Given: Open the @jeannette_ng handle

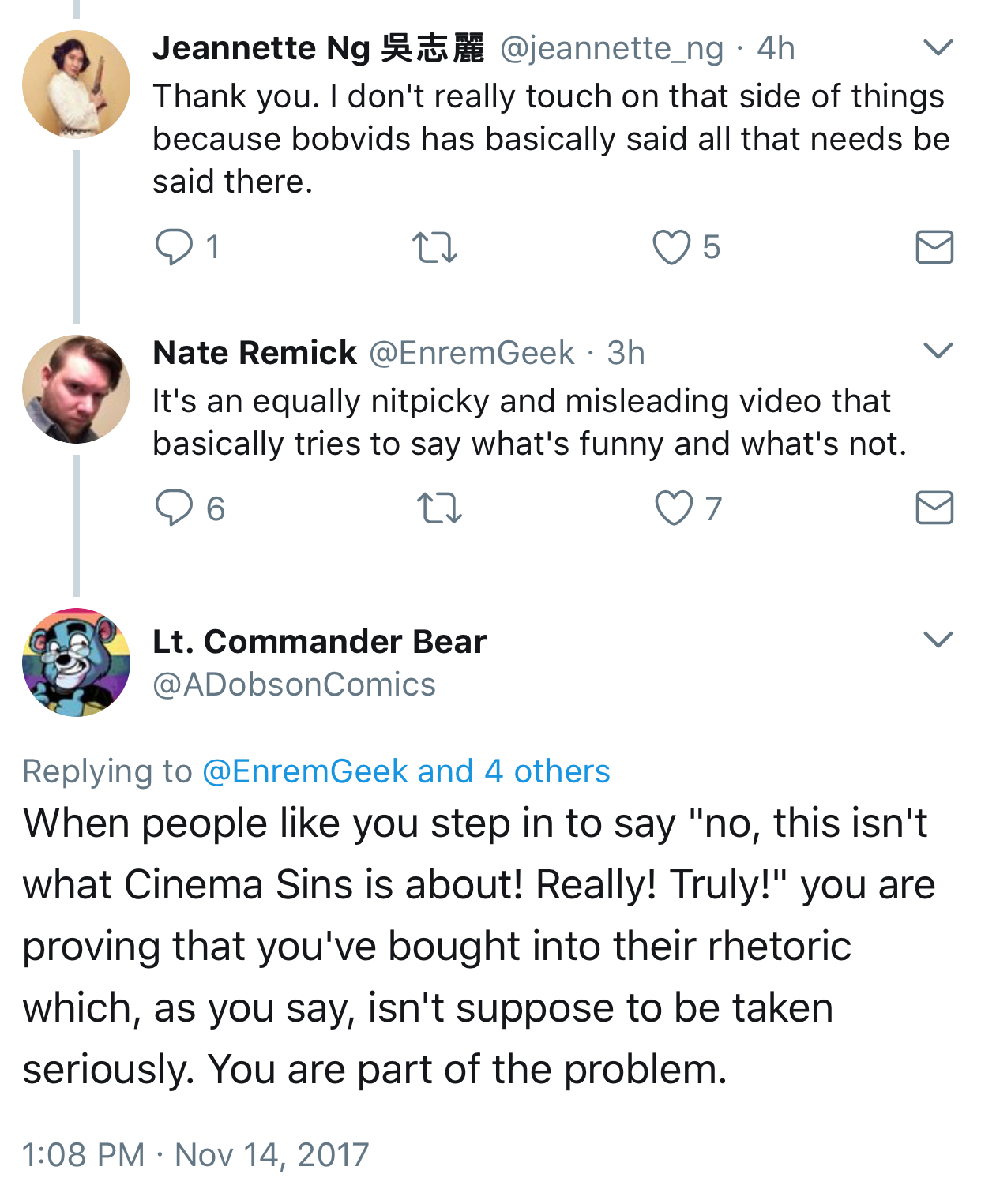Looking at the screenshot, I should 612,48.
